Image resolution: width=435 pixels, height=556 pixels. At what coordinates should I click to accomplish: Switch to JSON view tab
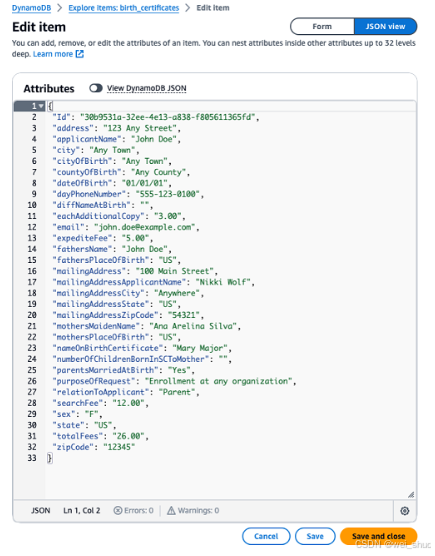[x=385, y=27]
